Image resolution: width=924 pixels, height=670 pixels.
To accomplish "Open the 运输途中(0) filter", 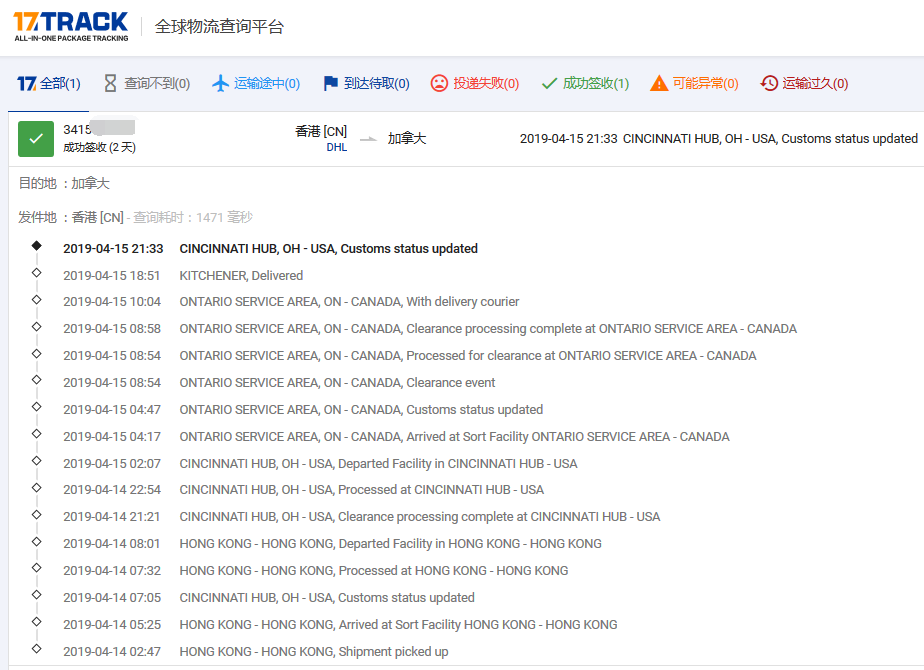I will point(266,84).
